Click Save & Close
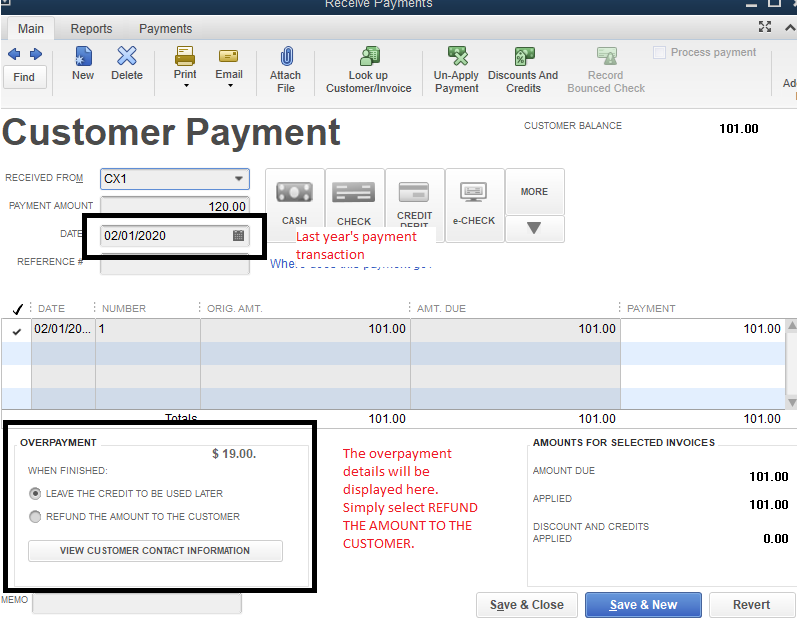 [x=527, y=605]
